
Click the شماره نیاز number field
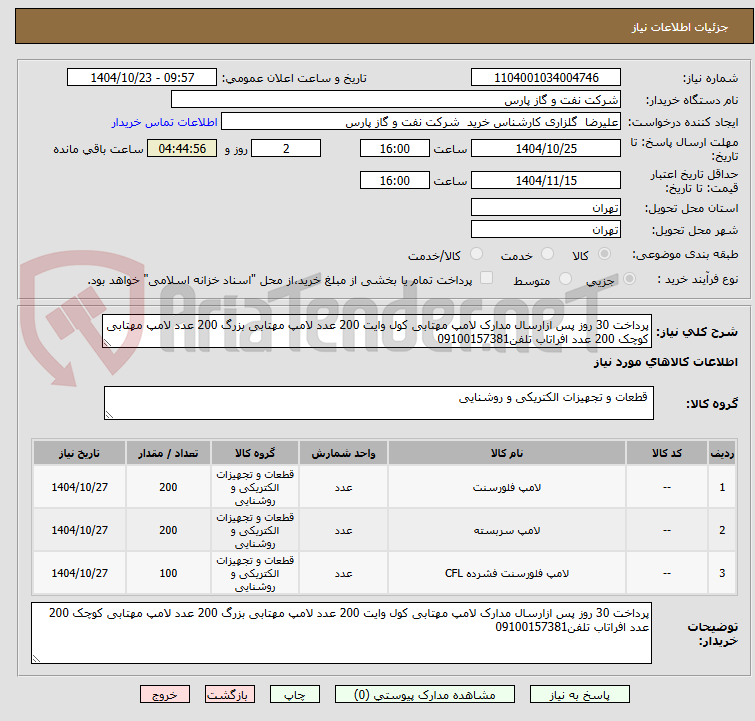click(x=546, y=78)
